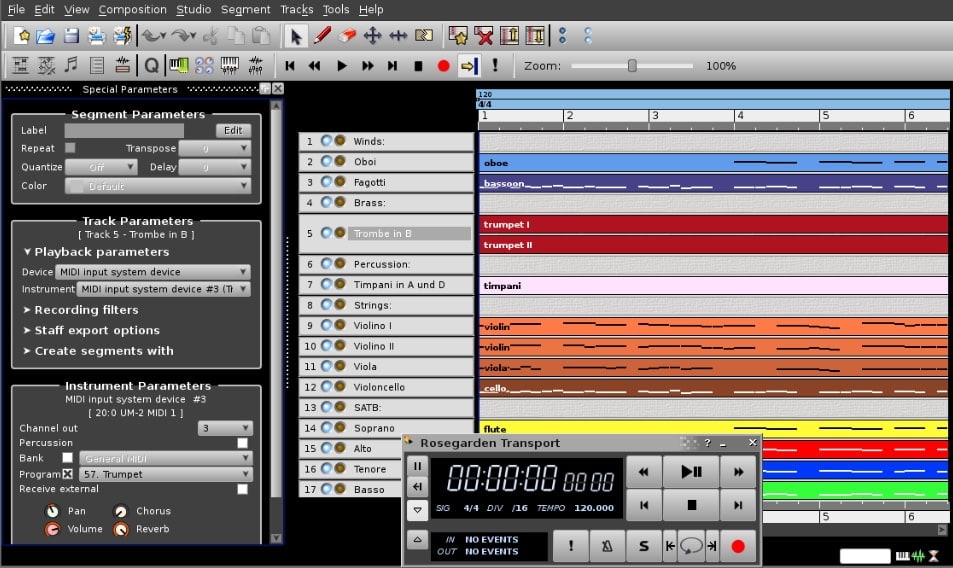Arm the Fagotti track for recording
953x568 pixels.
click(x=340, y=182)
